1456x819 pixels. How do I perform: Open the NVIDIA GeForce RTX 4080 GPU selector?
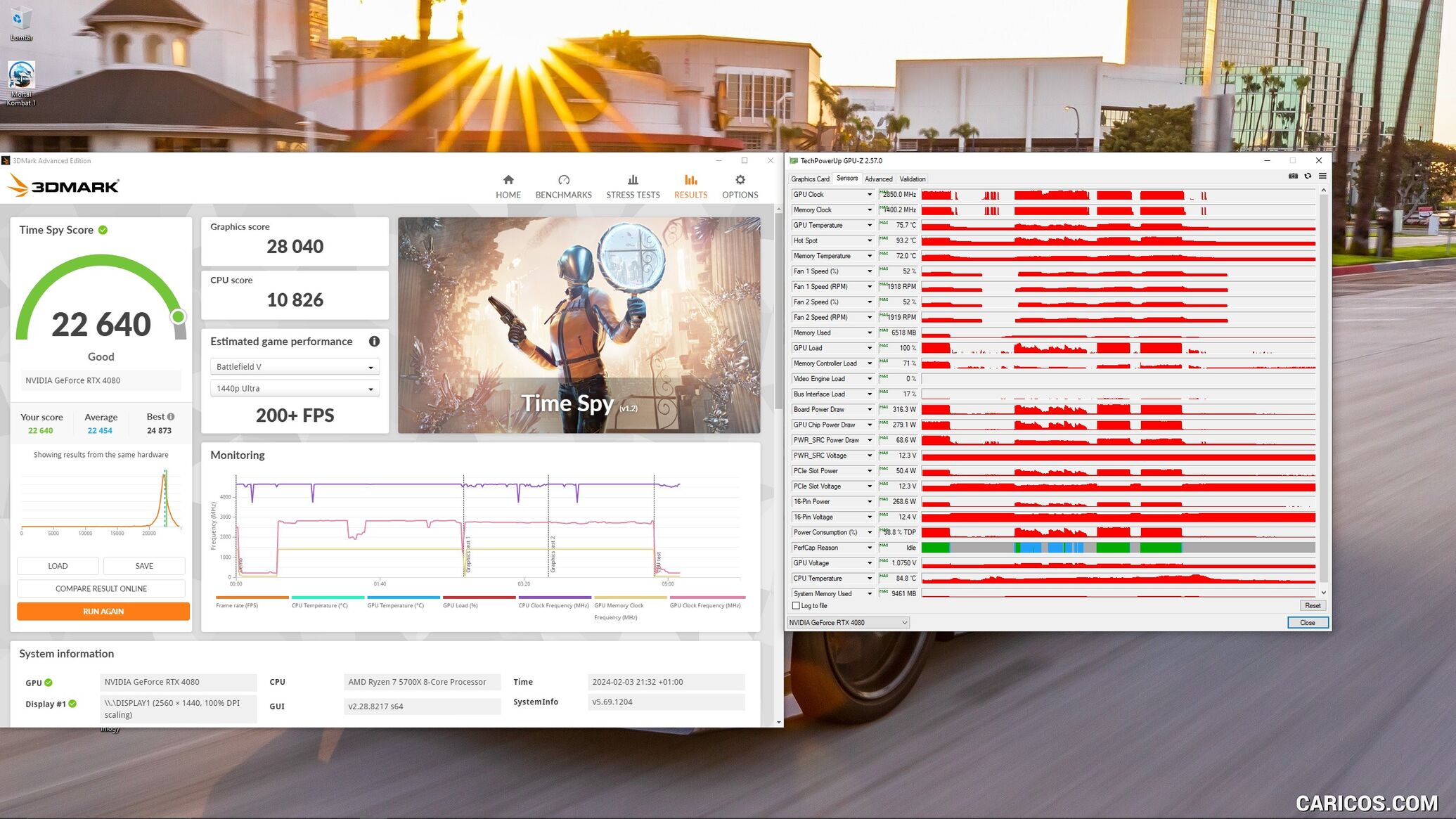coord(848,623)
